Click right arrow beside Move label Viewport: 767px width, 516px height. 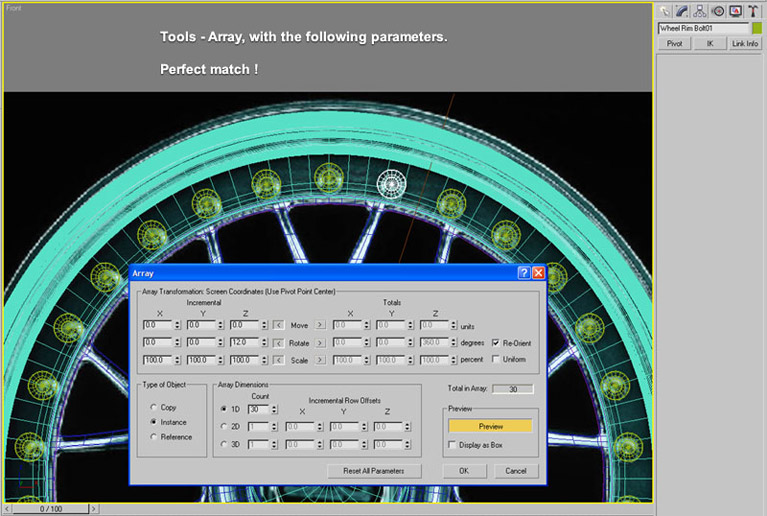tap(321, 325)
